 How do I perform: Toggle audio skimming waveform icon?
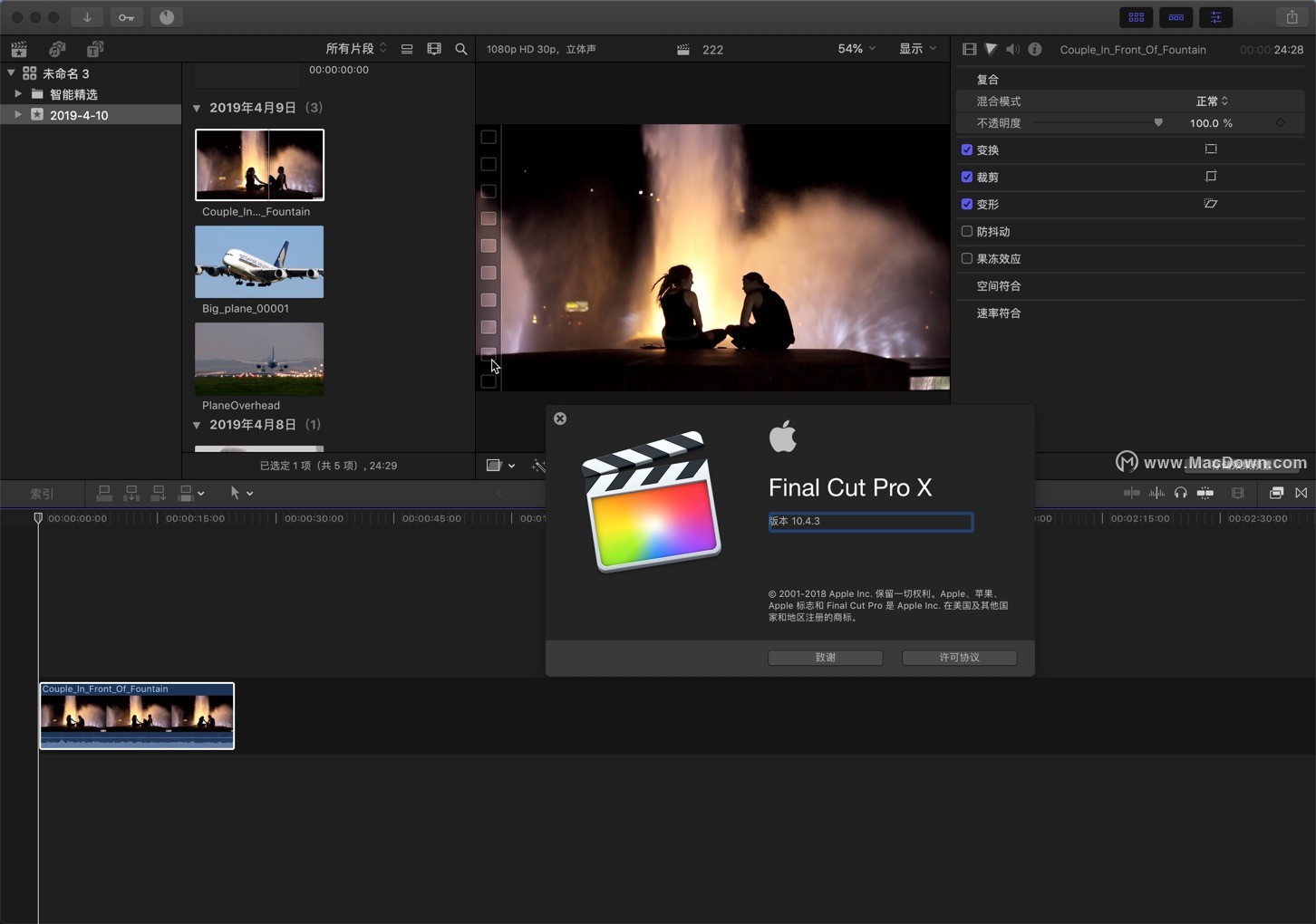(x=1156, y=493)
